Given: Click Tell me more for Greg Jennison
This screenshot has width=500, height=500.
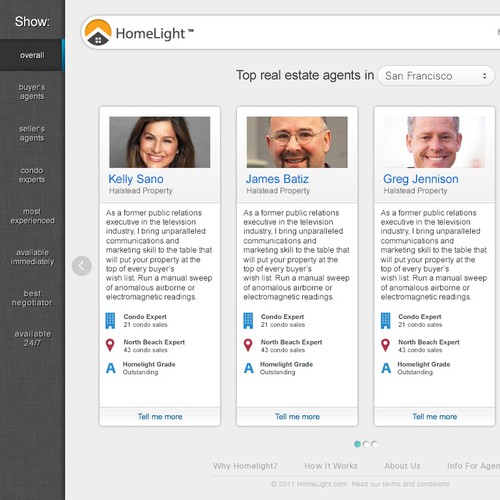Looking at the screenshot, I should [x=435, y=417].
